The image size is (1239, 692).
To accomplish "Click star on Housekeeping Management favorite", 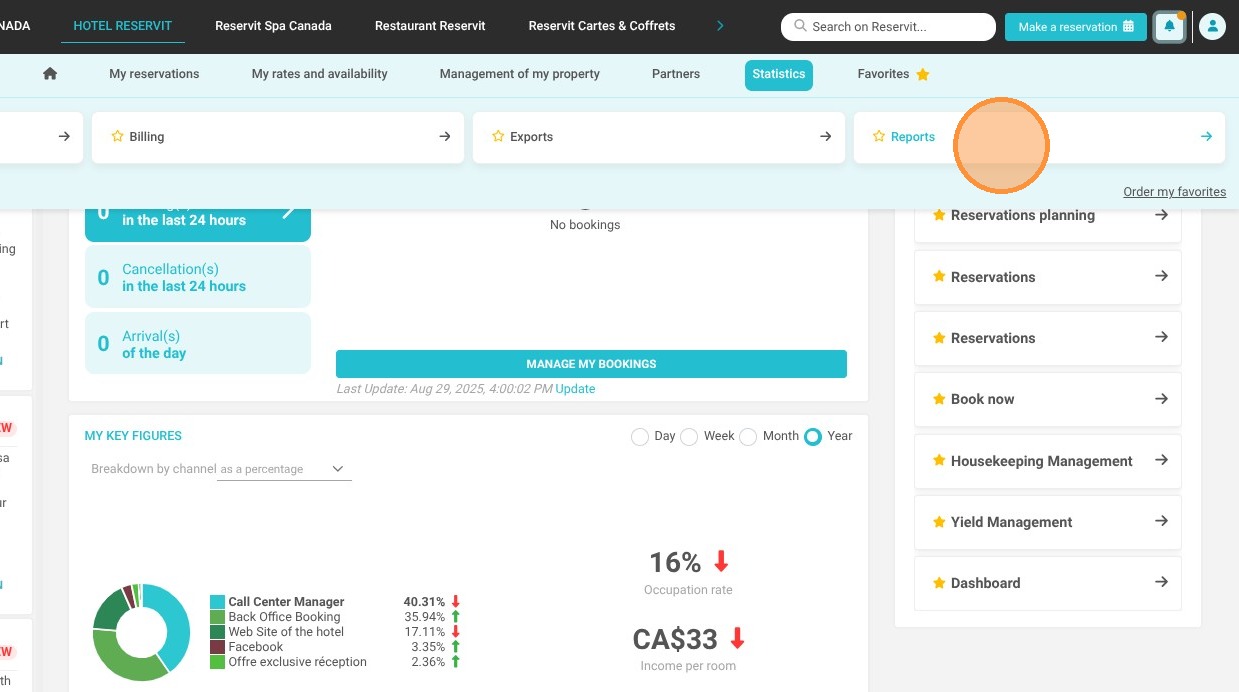I will (939, 461).
